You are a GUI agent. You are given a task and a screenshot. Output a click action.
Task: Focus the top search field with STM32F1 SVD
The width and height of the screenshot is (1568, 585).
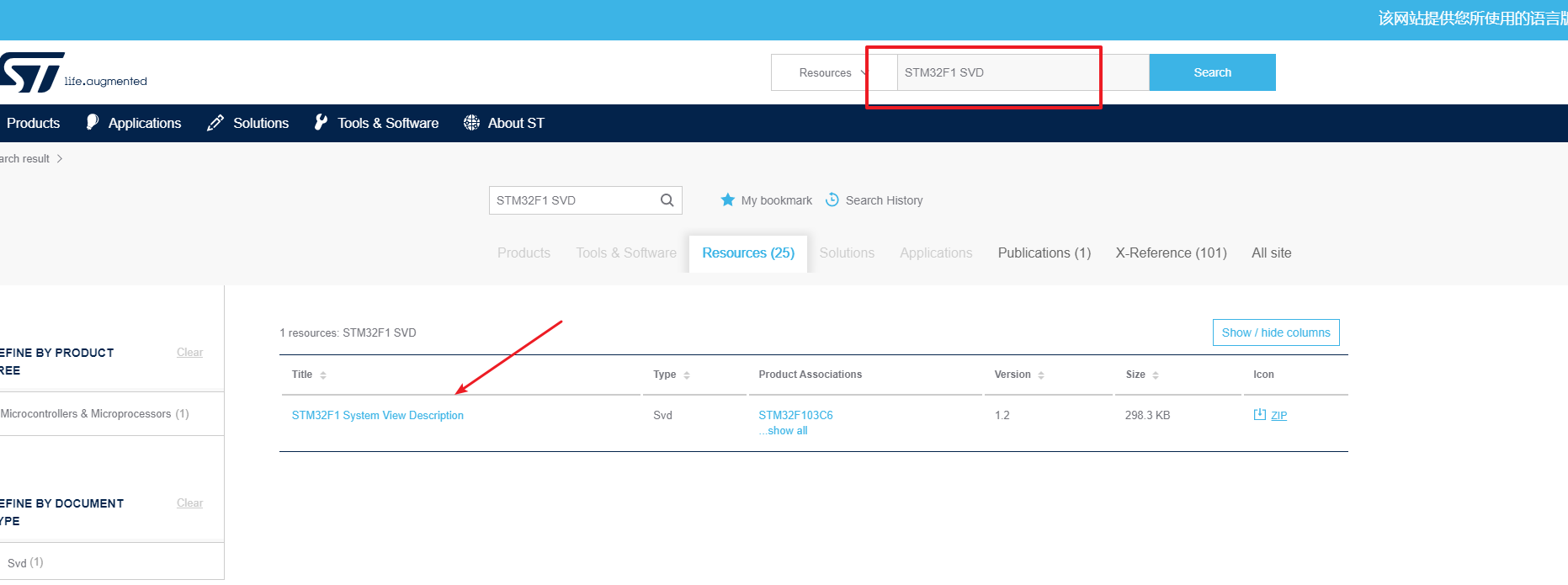point(1023,72)
